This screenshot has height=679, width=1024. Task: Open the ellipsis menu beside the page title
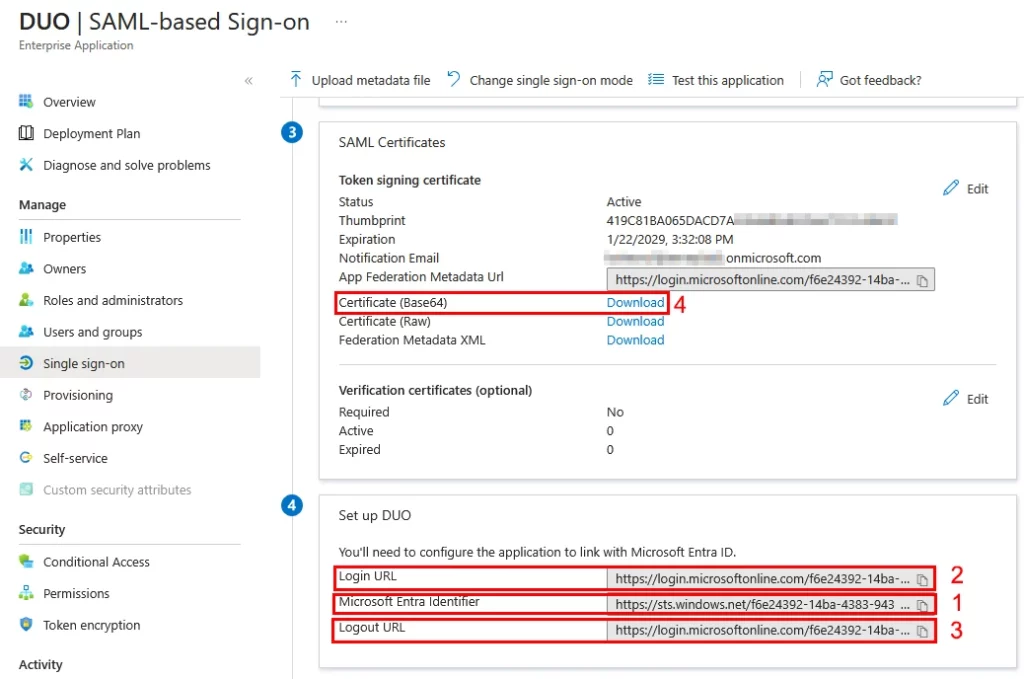tap(341, 22)
